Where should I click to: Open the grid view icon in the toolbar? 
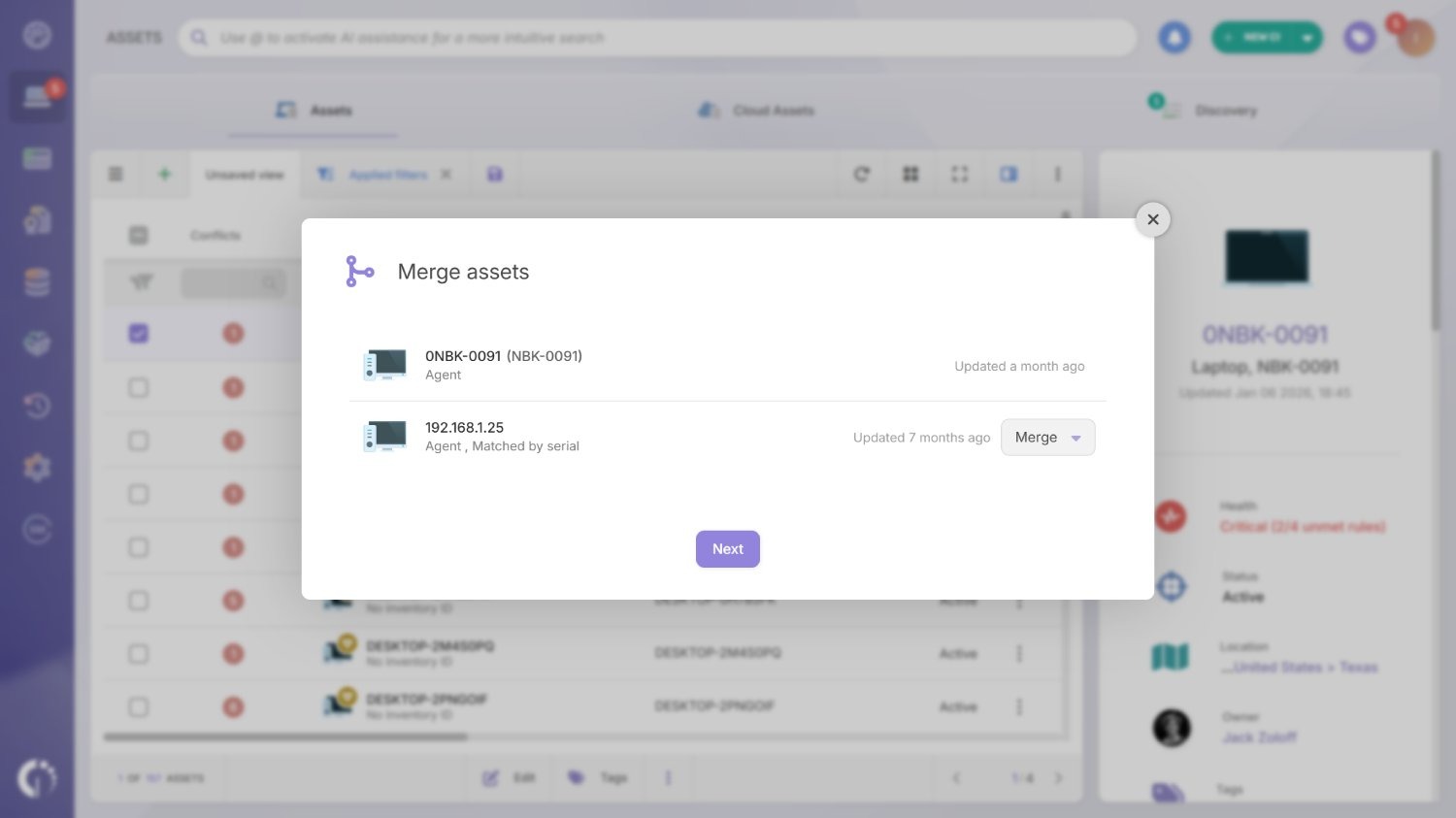(x=910, y=174)
